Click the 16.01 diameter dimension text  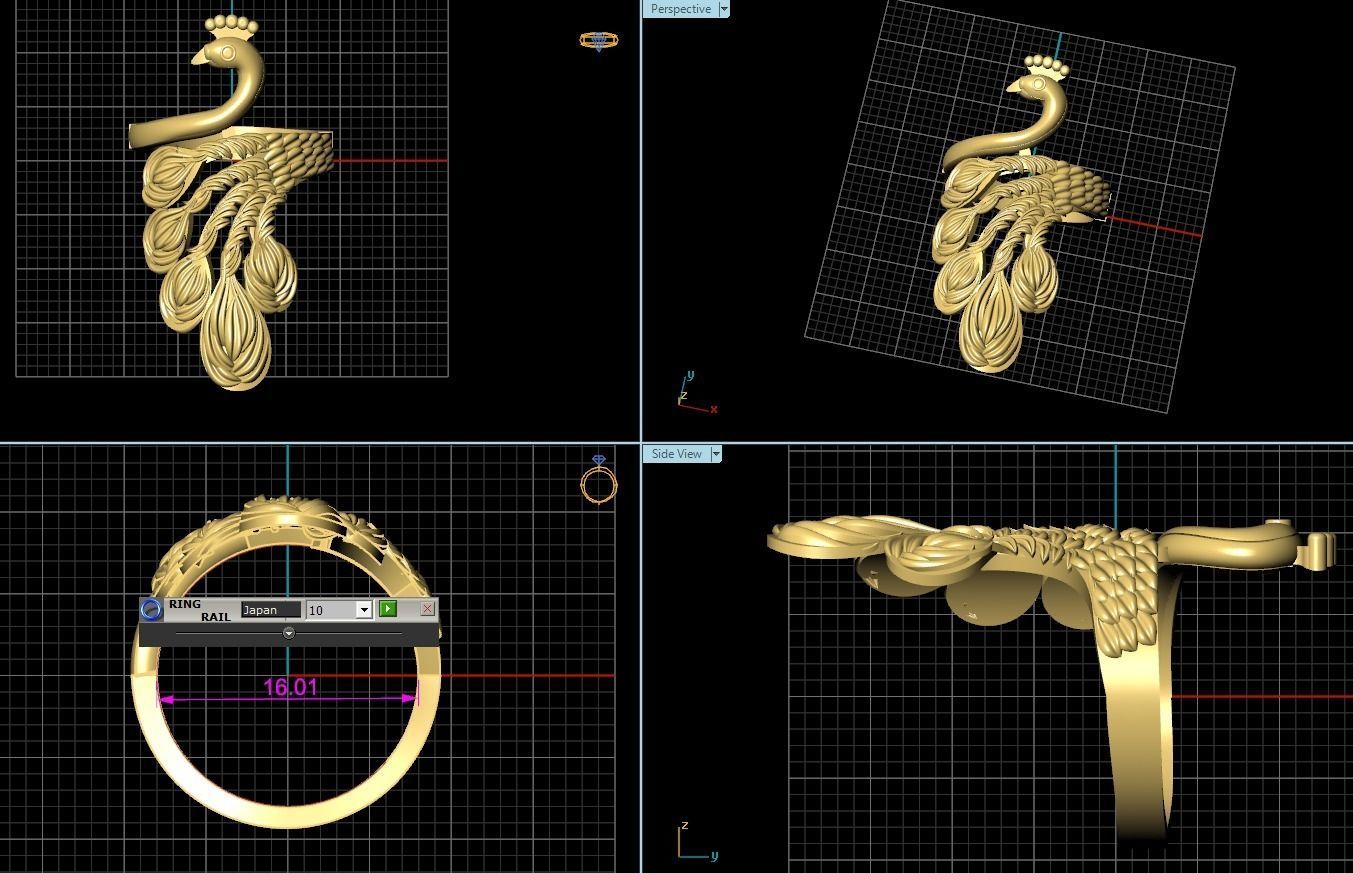pyautogui.click(x=291, y=687)
